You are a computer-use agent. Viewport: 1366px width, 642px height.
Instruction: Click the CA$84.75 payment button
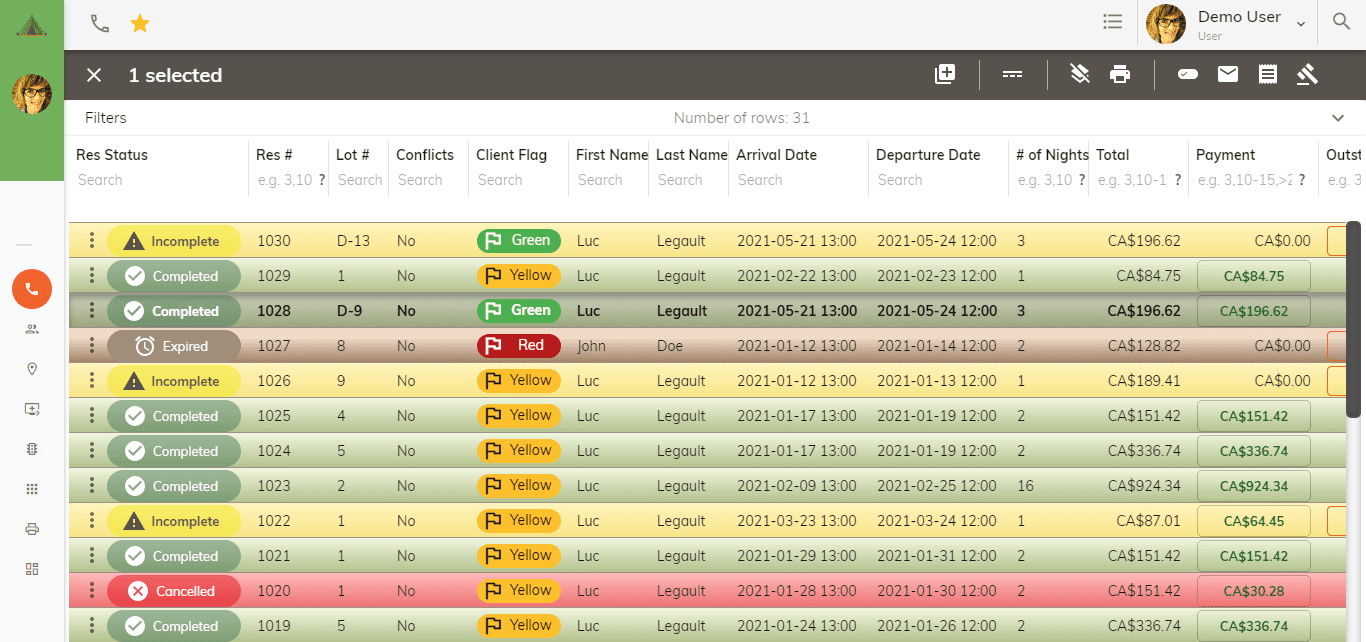(x=1253, y=276)
